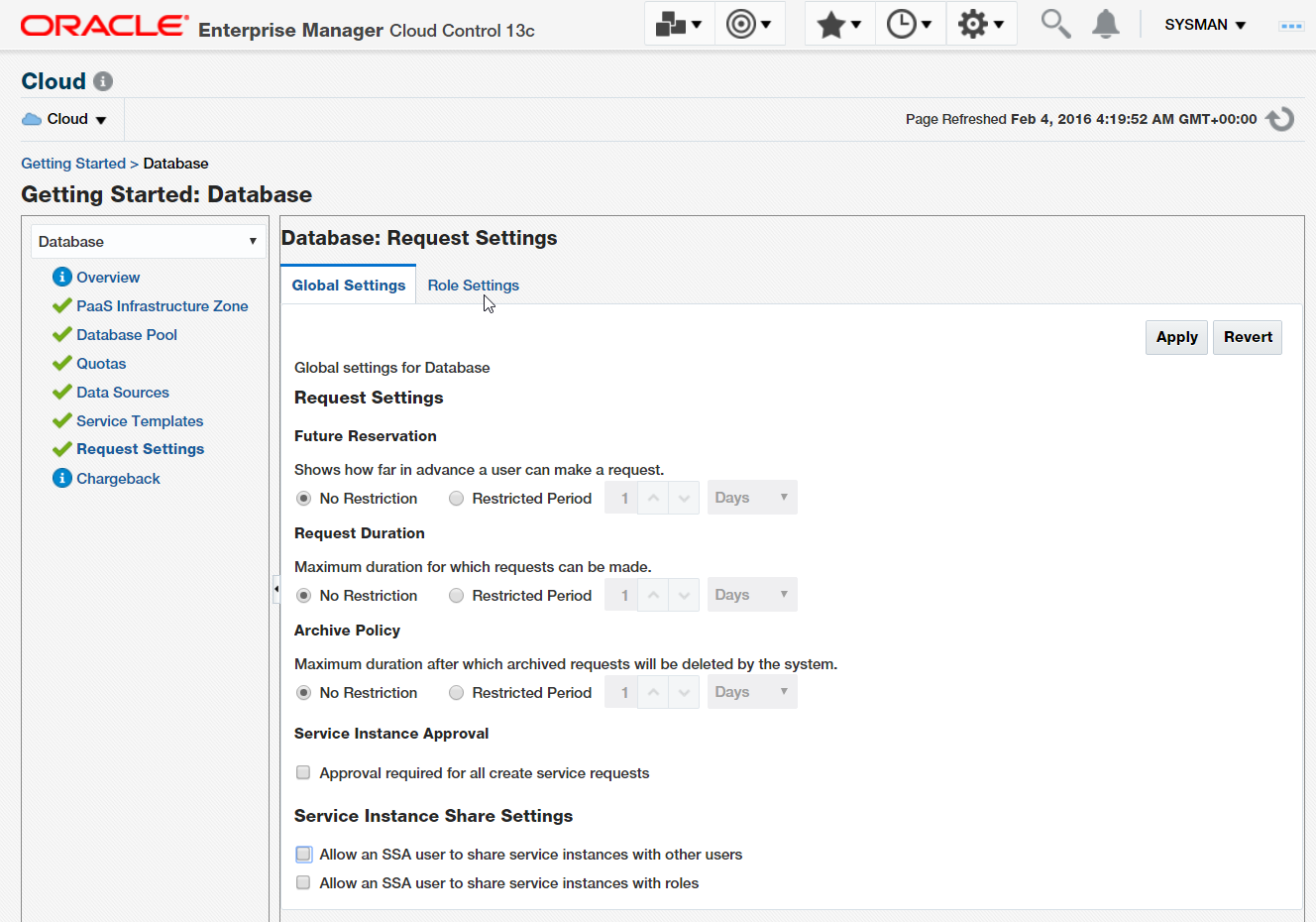Image resolution: width=1316 pixels, height=922 pixels.
Task: Click the Oracle logo
Action: [x=104, y=26]
